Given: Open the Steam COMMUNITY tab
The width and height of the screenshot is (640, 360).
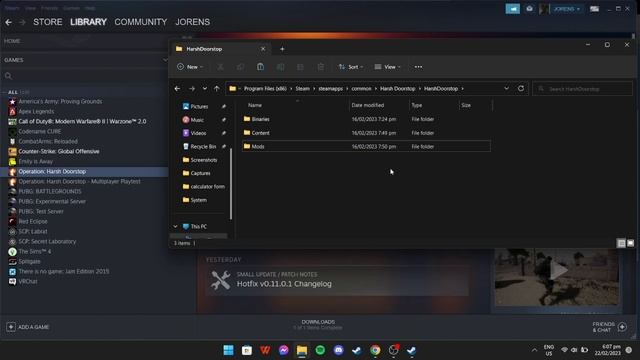Looking at the screenshot, I should [x=140, y=22].
